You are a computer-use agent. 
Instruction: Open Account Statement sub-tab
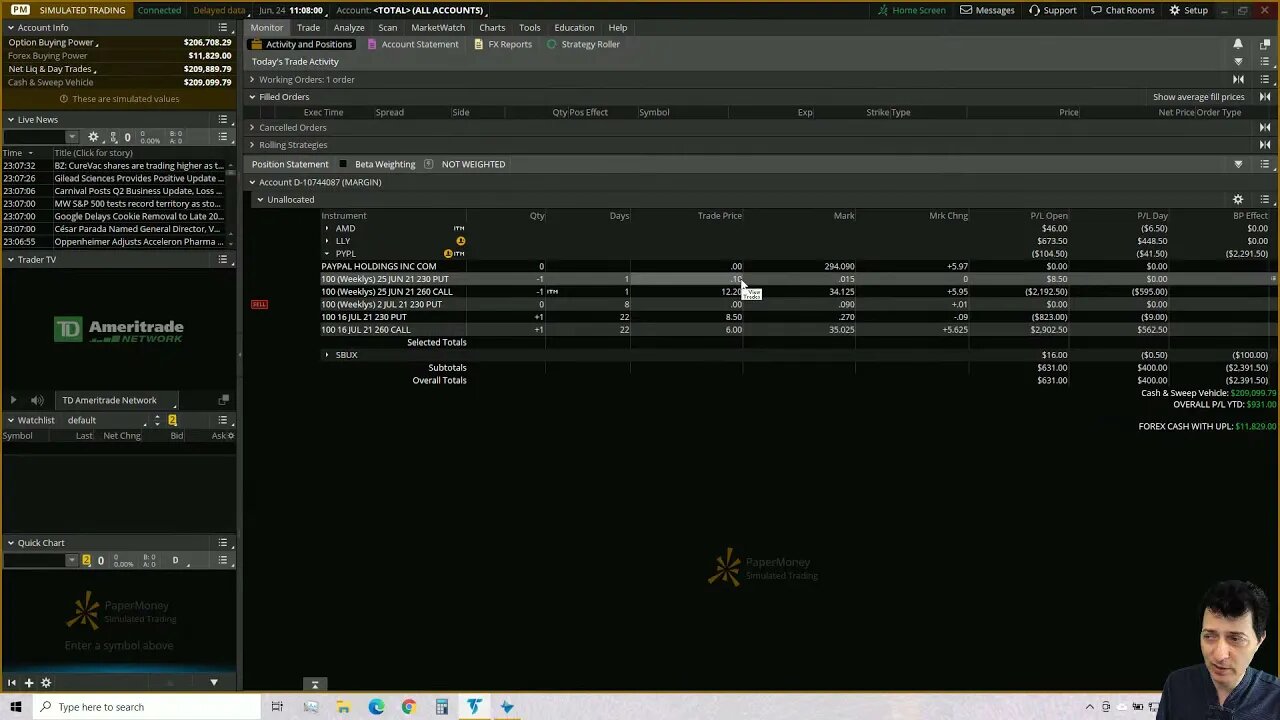click(413, 44)
